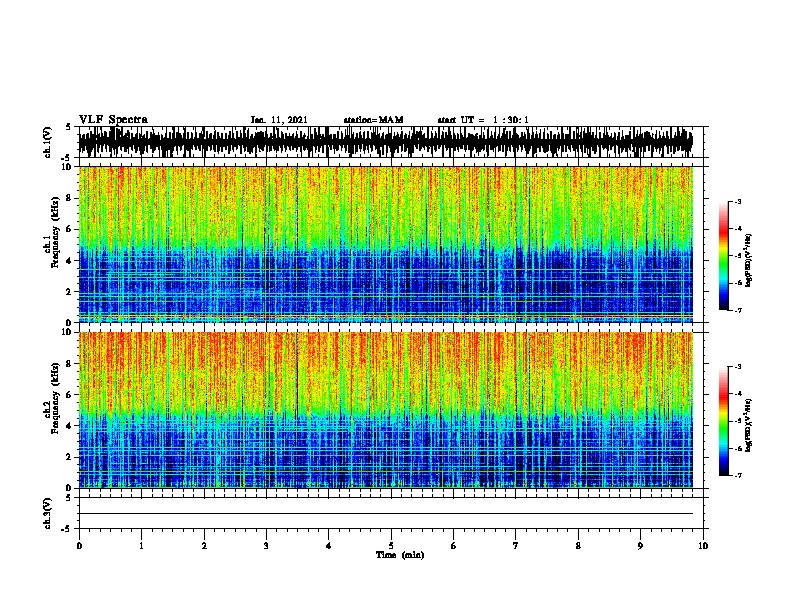
Task: Click the "VLF Spectra" plot title
Action: (x=113, y=120)
